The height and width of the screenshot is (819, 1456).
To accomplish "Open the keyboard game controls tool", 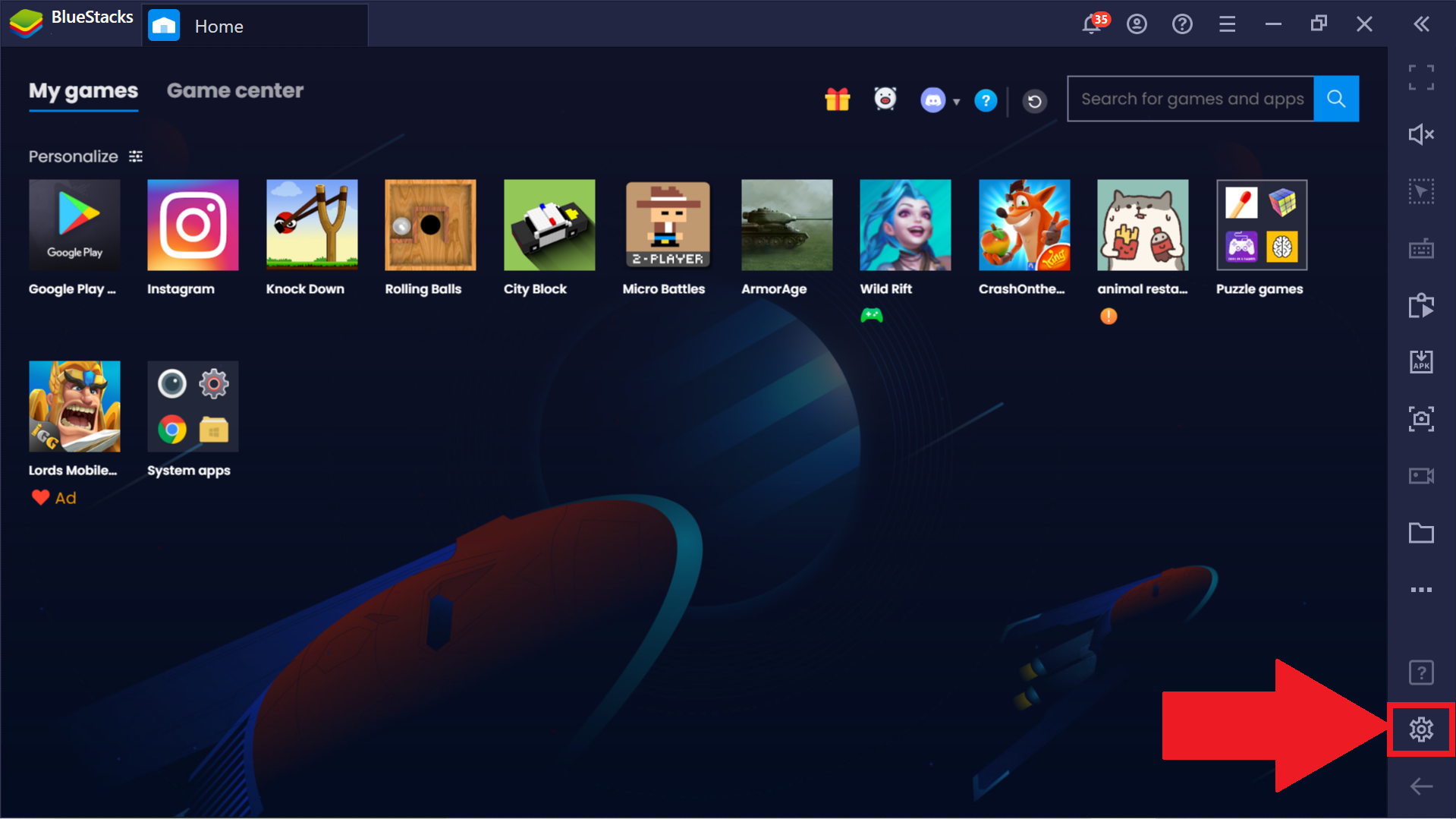I will tap(1421, 248).
